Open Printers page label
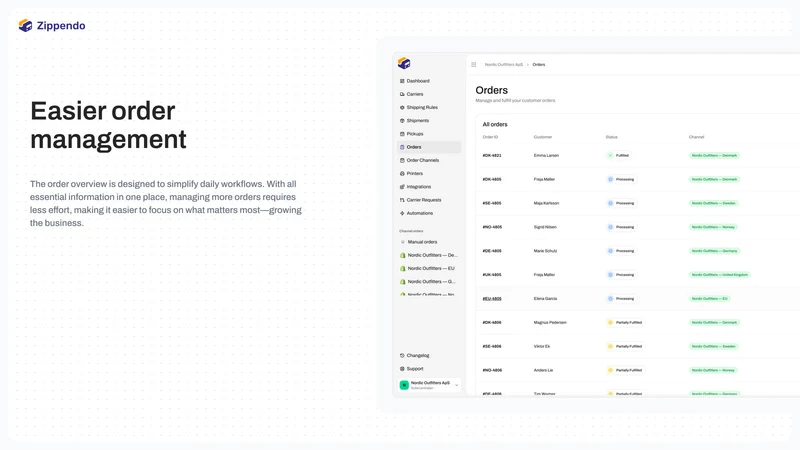The image size is (800, 450). pyautogui.click(x=415, y=174)
